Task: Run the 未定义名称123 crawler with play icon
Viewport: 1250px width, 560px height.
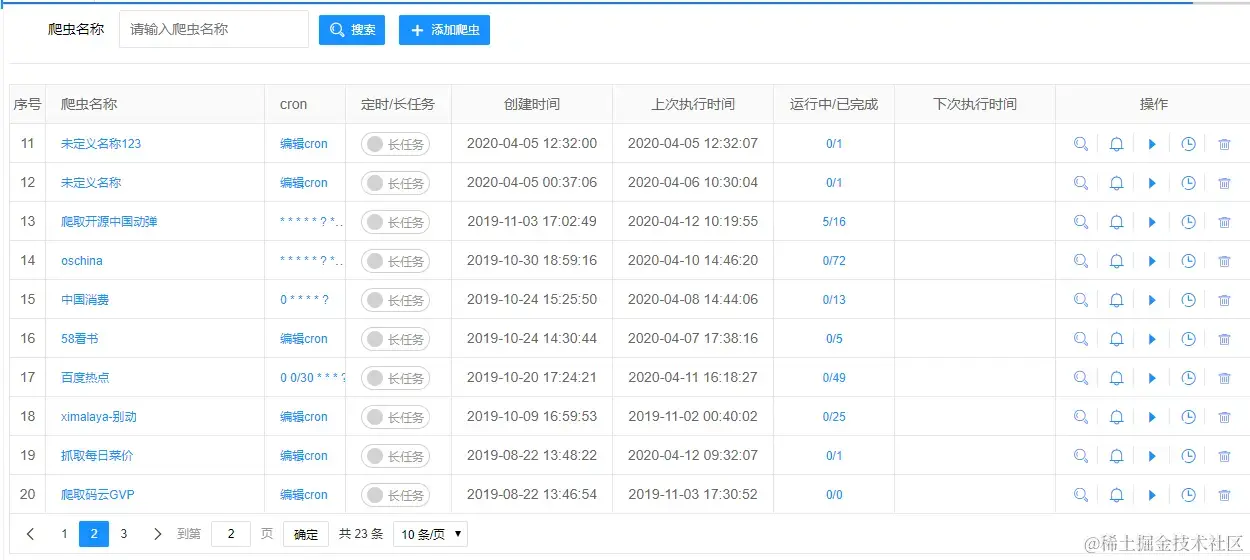Action: pos(1152,144)
